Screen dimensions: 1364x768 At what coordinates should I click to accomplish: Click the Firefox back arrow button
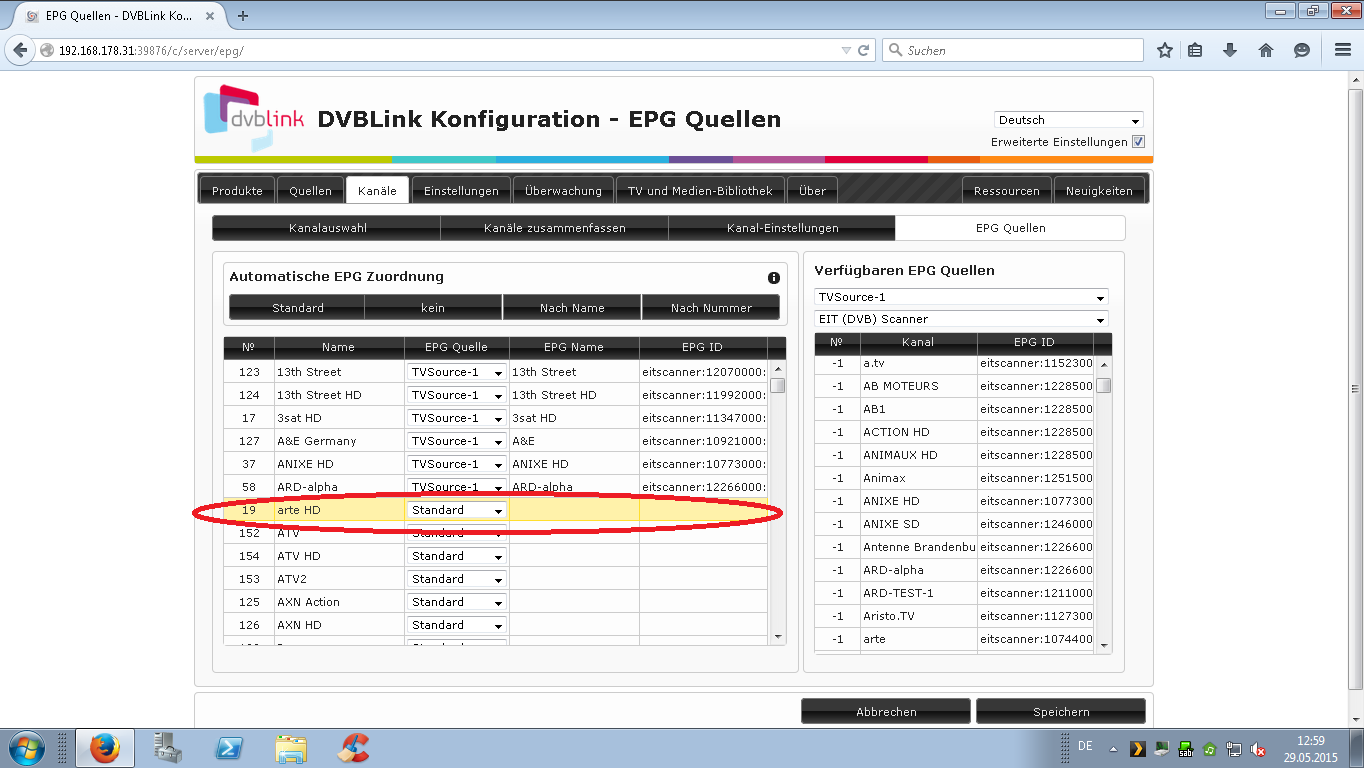tap(20, 50)
